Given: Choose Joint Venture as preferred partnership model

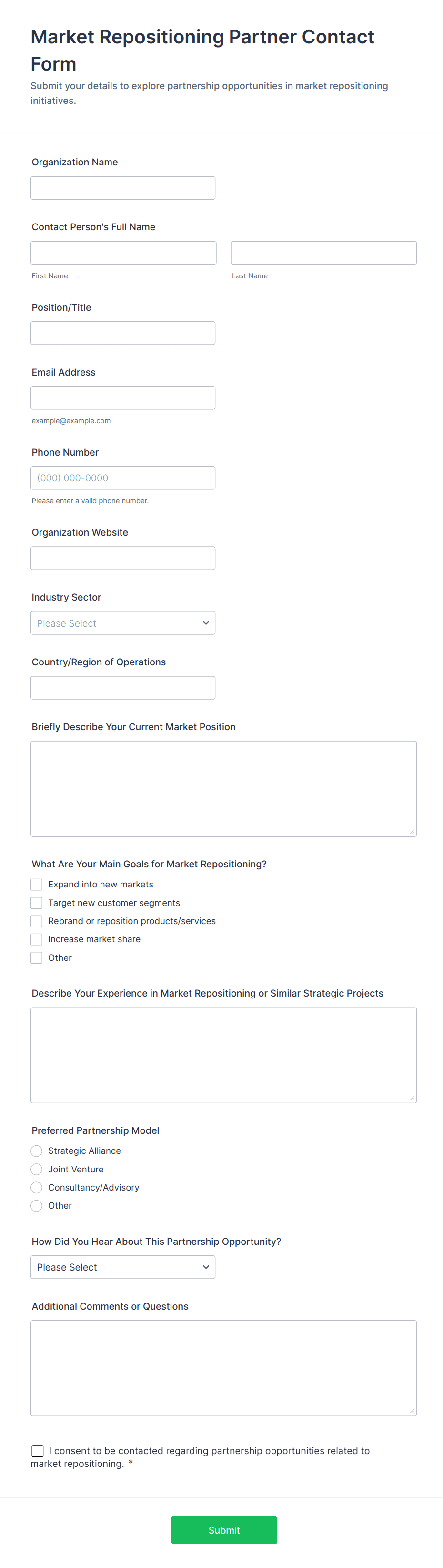Looking at the screenshot, I should coord(36,1169).
